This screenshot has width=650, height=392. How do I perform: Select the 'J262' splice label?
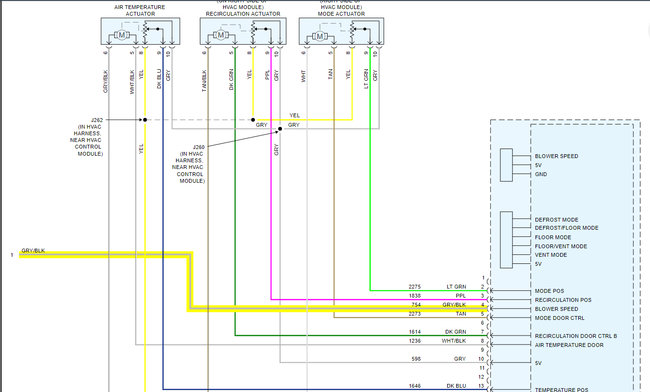[x=97, y=120]
